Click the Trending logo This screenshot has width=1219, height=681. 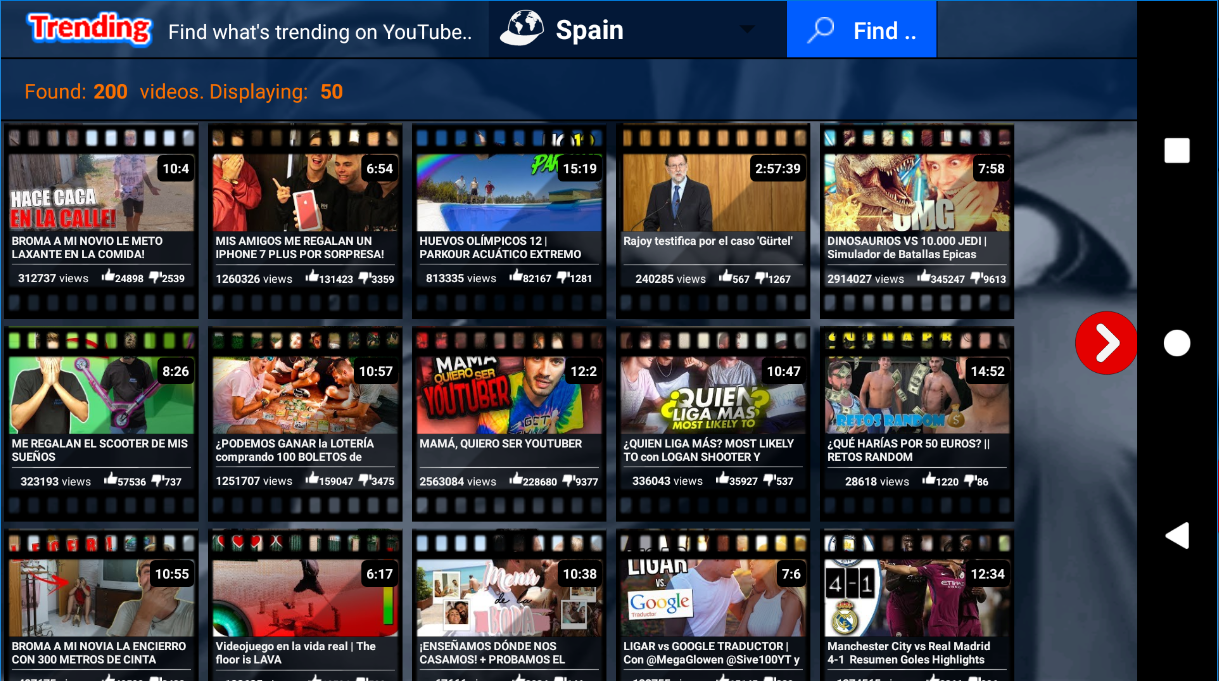89,28
